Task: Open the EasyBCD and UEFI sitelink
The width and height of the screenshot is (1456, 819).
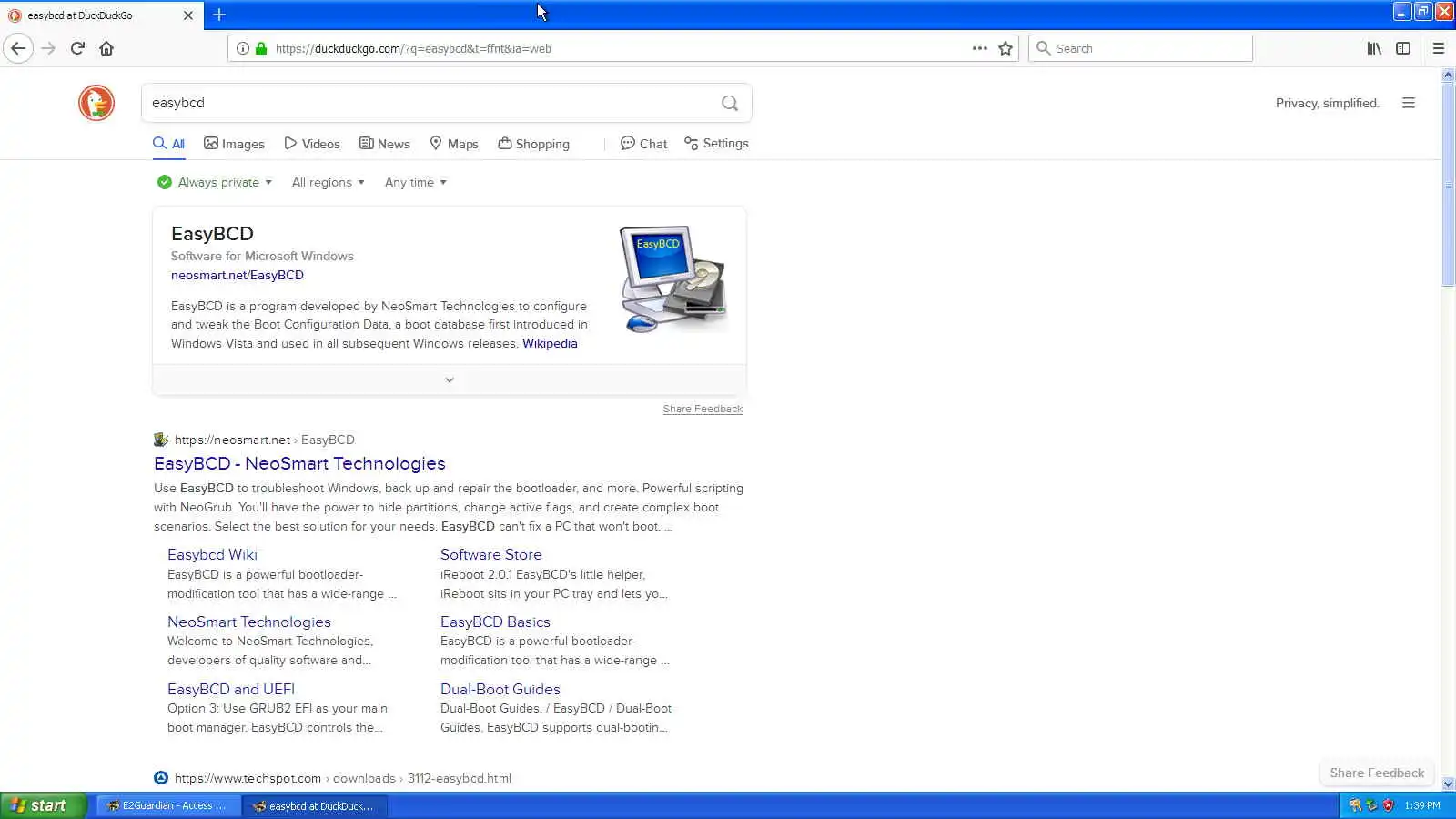Action: [231, 689]
